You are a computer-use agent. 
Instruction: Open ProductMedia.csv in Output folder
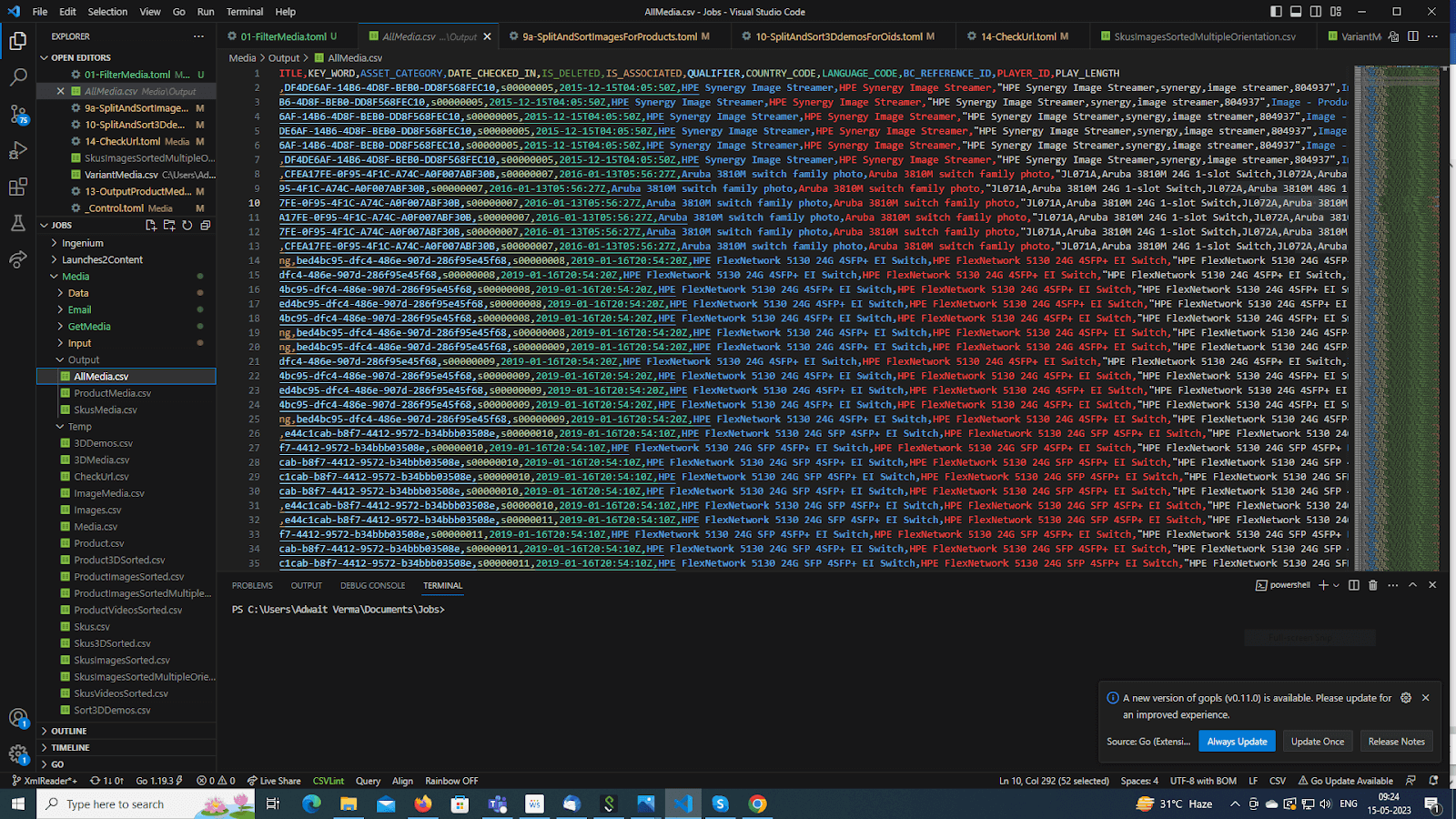[x=112, y=393]
